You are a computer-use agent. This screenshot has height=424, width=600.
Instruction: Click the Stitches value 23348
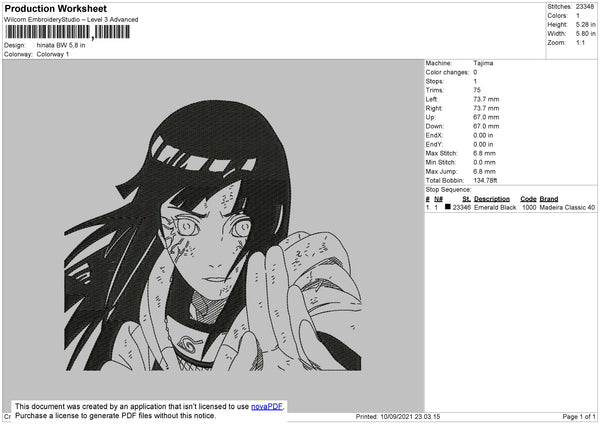coord(584,7)
